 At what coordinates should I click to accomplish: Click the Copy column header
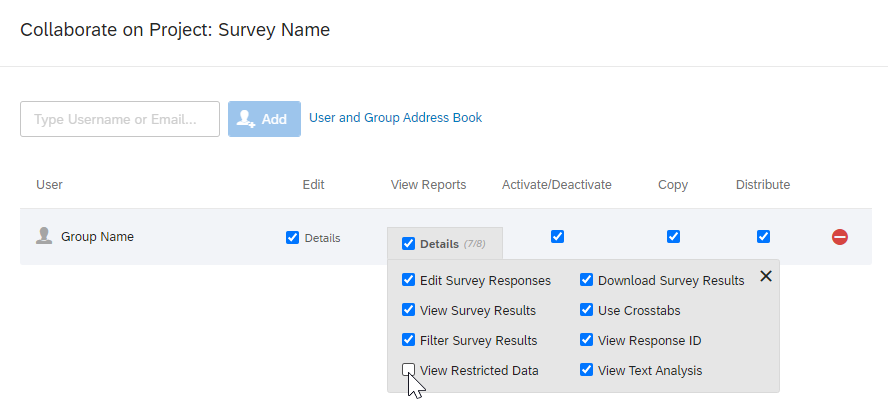click(673, 185)
